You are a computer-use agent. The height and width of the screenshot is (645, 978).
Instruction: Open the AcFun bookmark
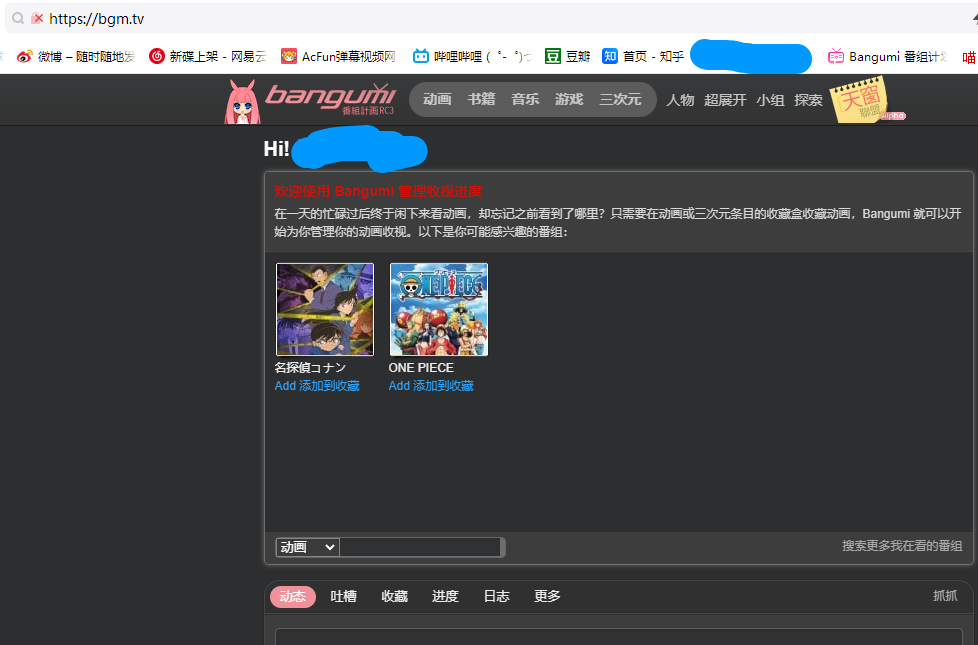[338, 57]
